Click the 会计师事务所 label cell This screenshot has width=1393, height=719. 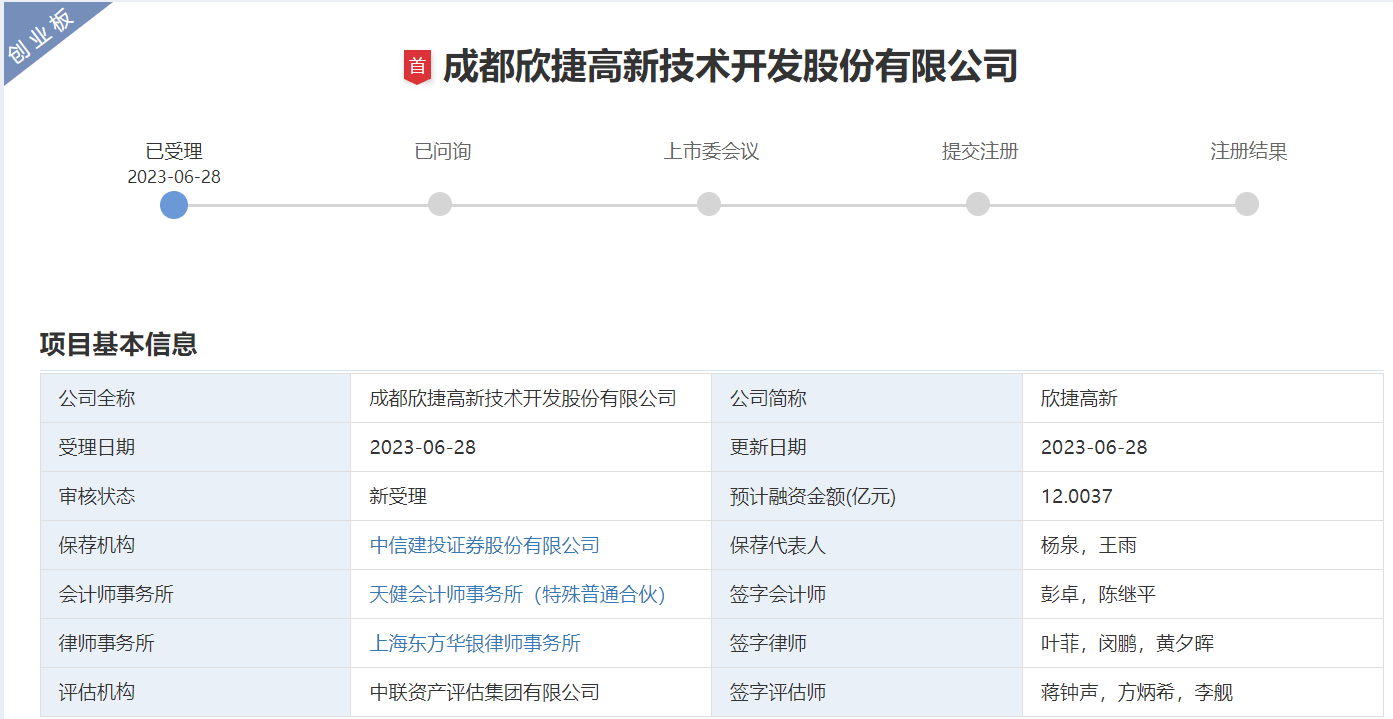(x=196, y=594)
